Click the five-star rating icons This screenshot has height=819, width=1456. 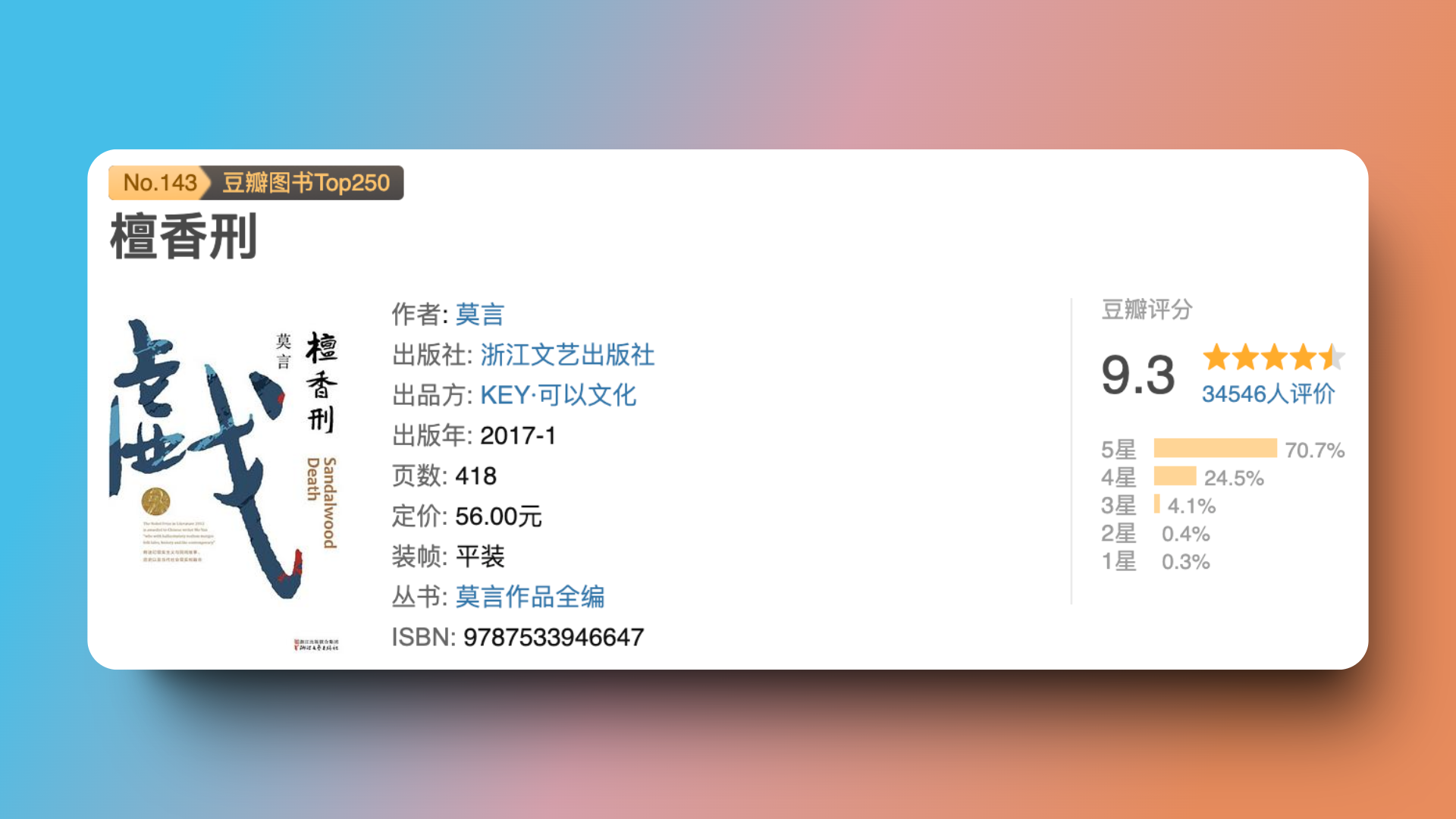point(1273,357)
